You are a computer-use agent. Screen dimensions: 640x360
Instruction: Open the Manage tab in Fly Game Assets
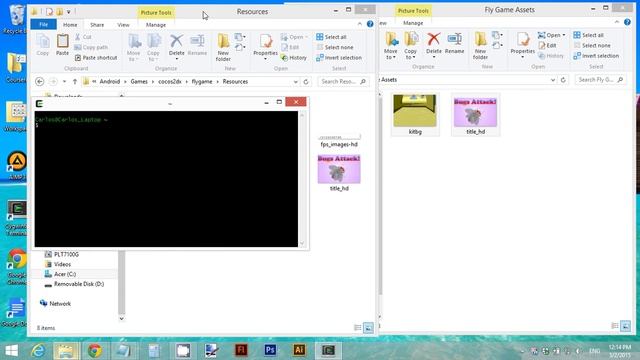(x=413, y=23)
